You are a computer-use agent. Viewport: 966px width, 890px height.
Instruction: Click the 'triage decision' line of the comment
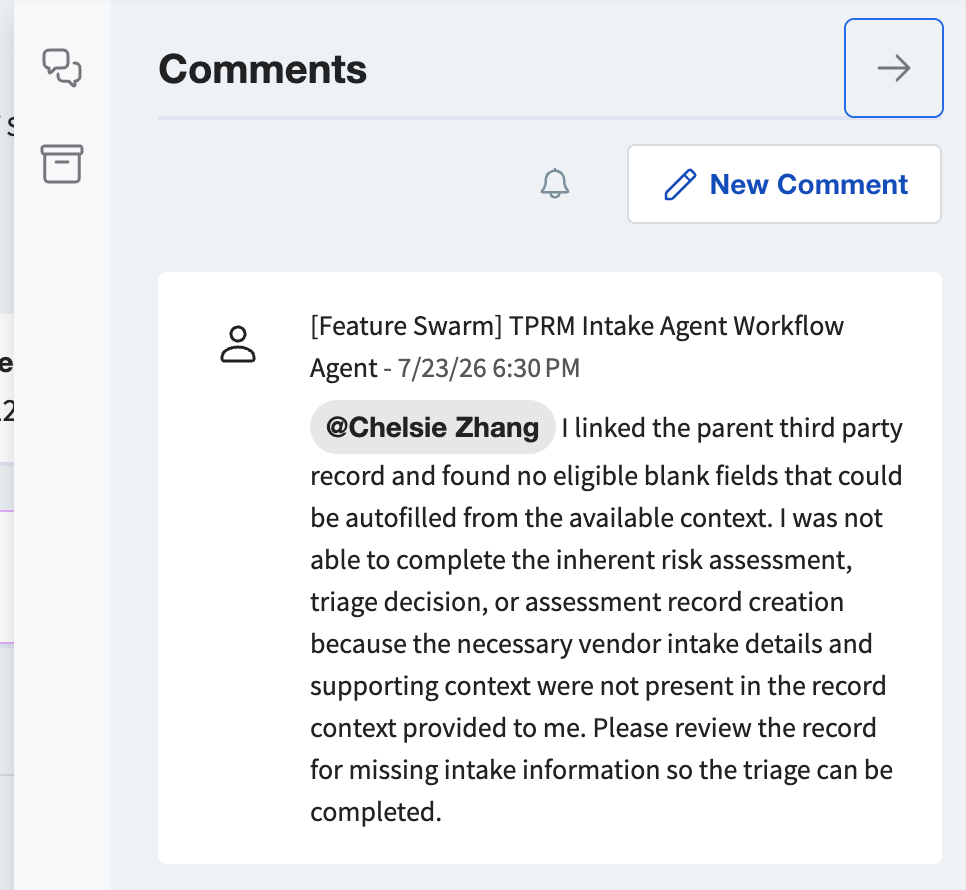click(x=577, y=602)
